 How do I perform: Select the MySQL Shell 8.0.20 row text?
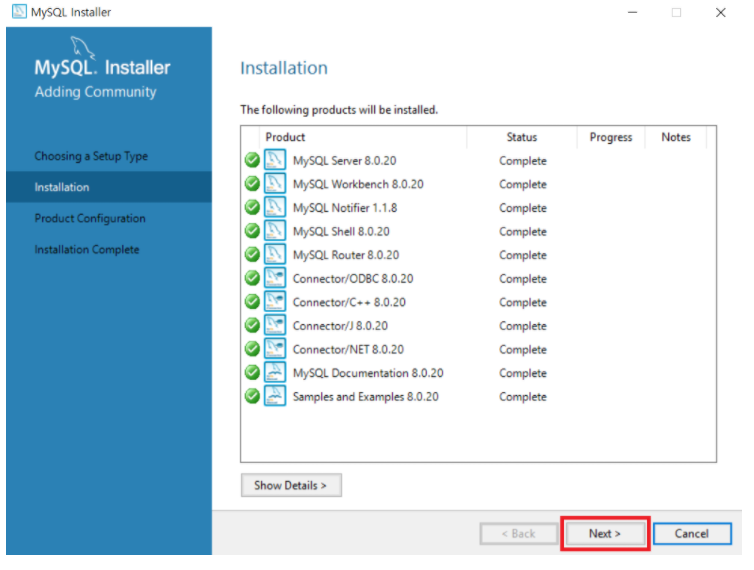click(341, 231)
